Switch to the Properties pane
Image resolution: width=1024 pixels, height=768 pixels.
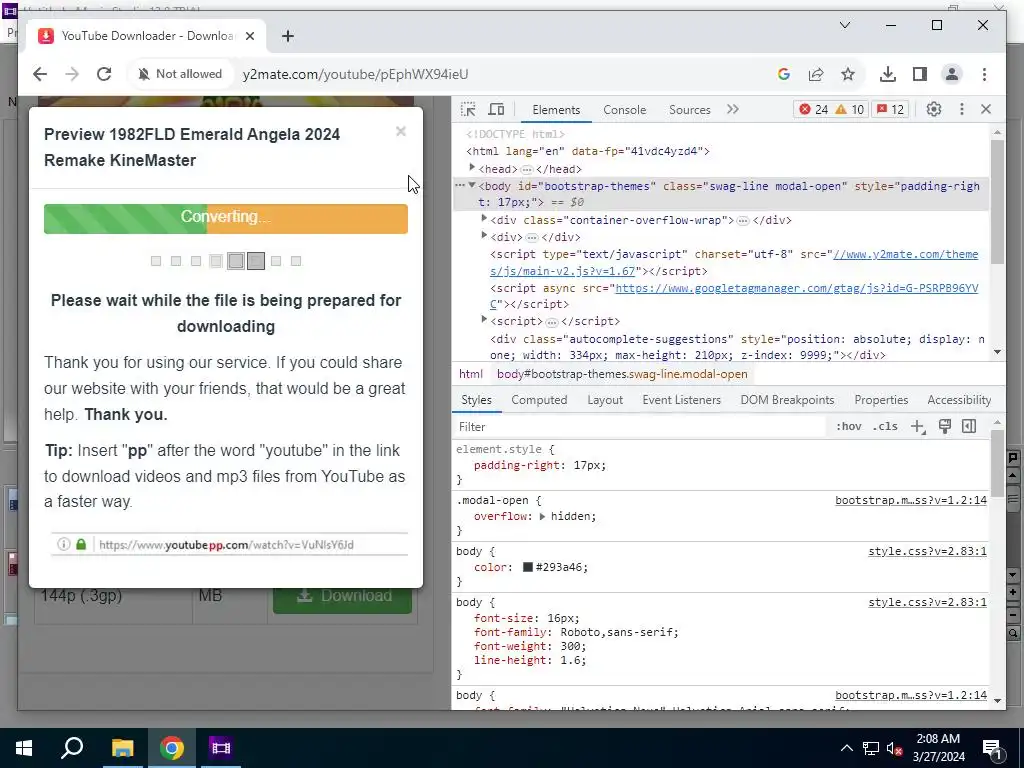[881, 400]
